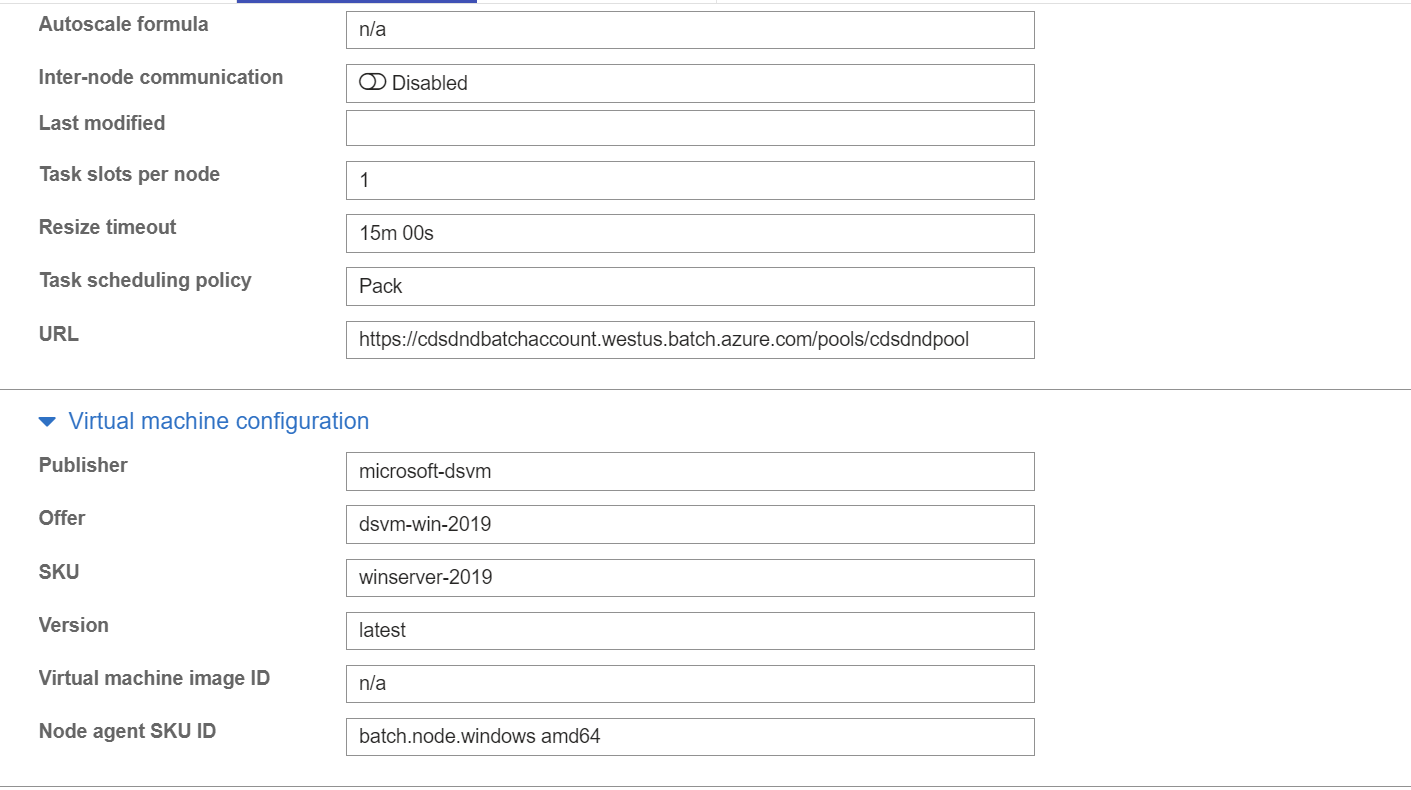
Task: Select the URL label text
Action: click(57, 334)
